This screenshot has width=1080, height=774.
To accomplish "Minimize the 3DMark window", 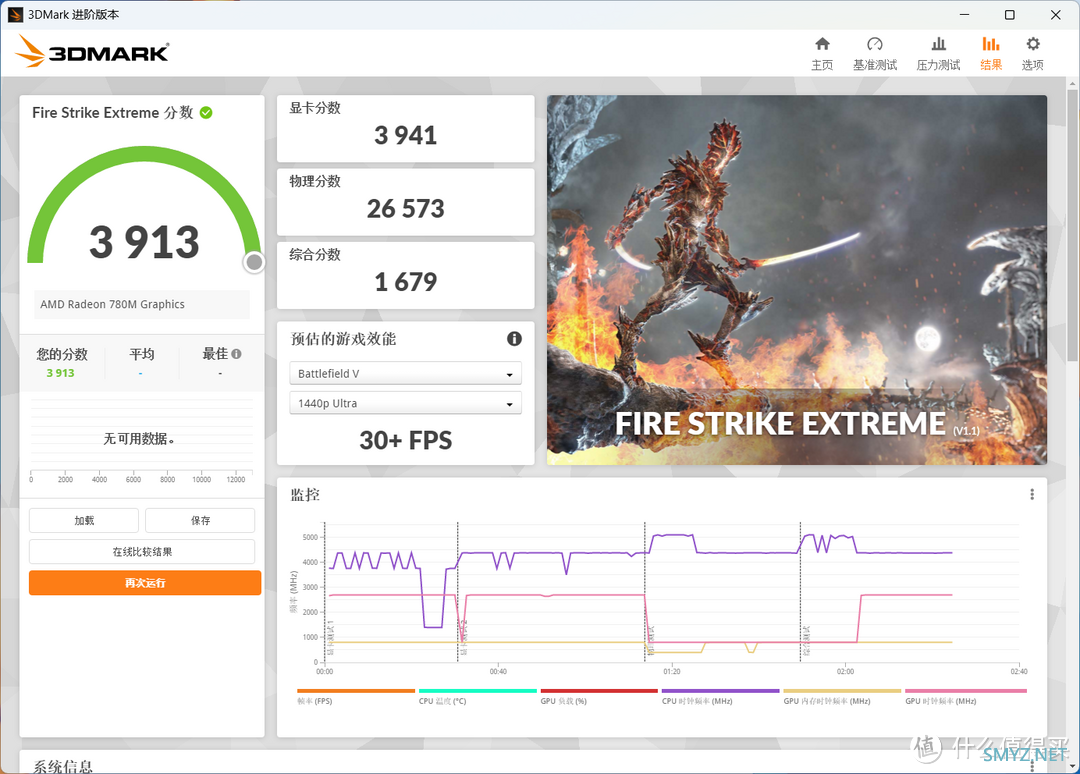I will click(x=964, y=14).
